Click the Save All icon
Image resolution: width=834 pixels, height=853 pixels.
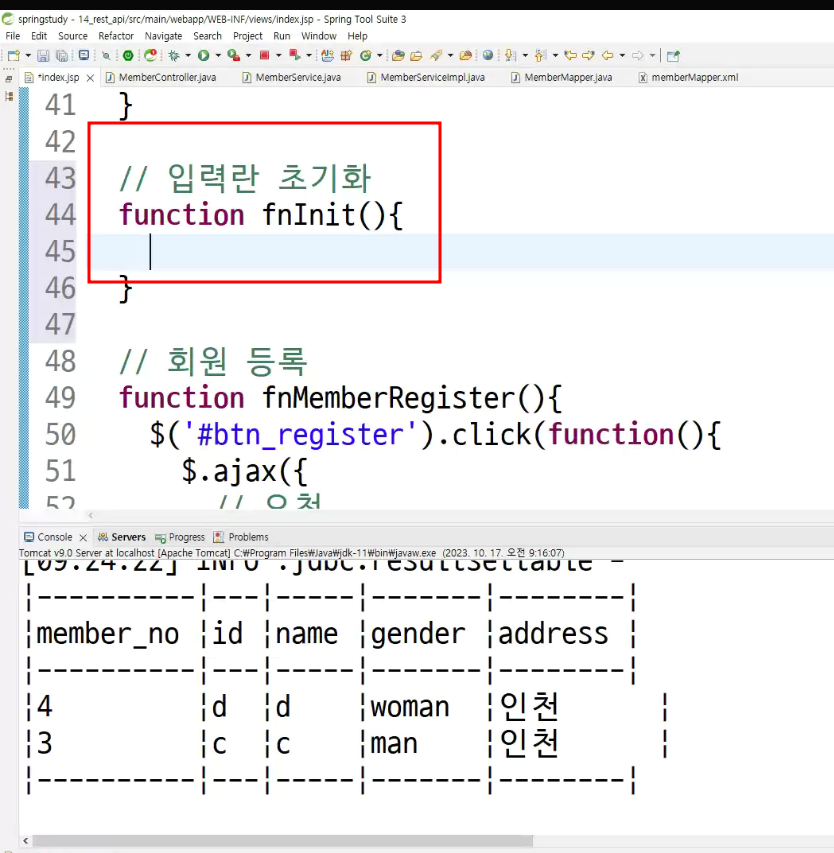62,55
